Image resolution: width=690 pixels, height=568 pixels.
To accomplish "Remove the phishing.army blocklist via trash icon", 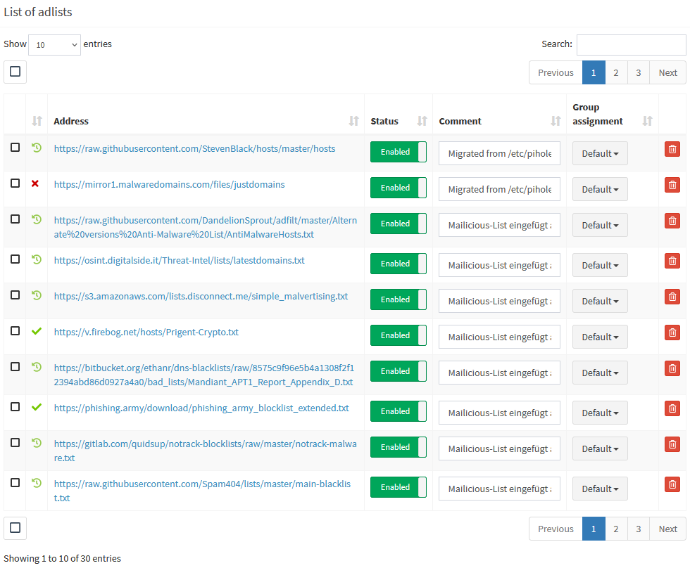I will pyautogui.click(x=672, y=408).
